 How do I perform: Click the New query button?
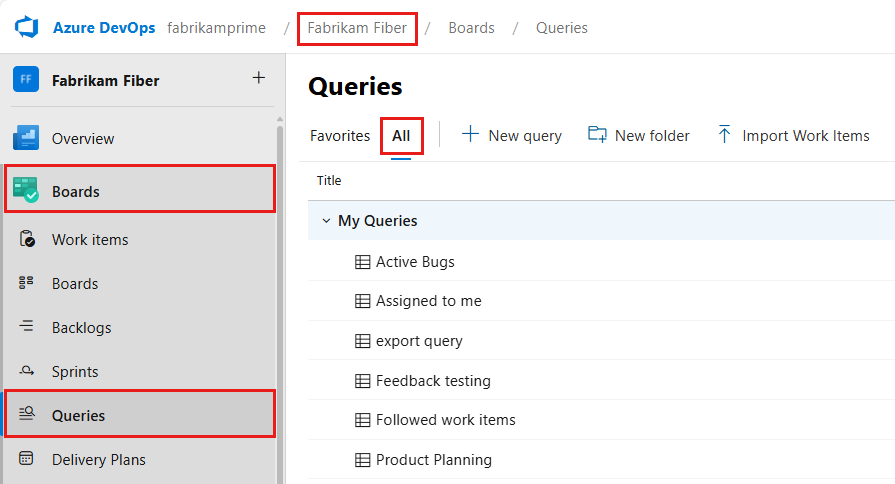(512, 136)
